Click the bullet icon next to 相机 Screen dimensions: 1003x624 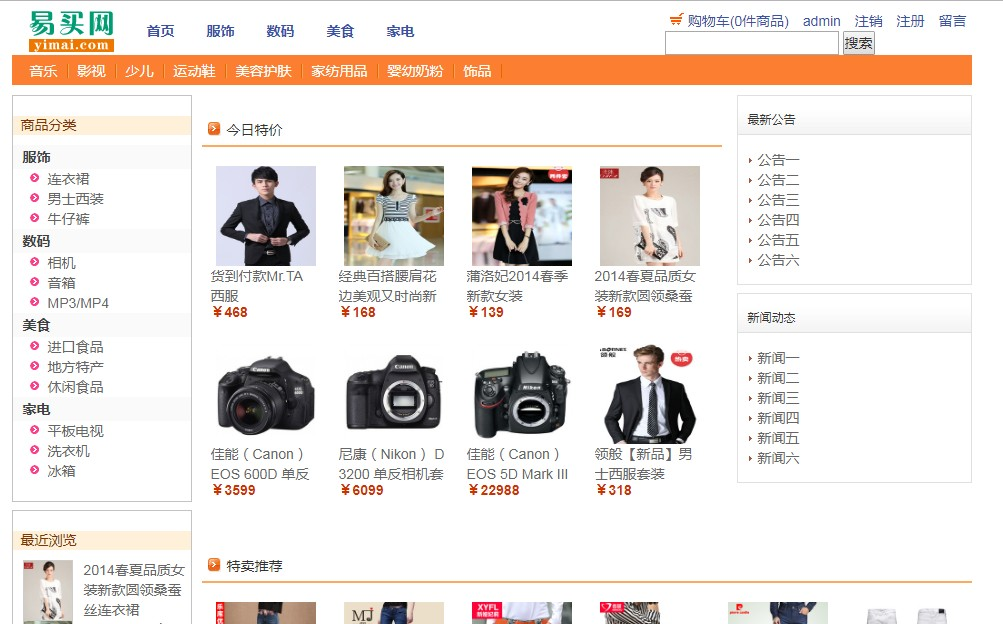[x=35, y=261]
